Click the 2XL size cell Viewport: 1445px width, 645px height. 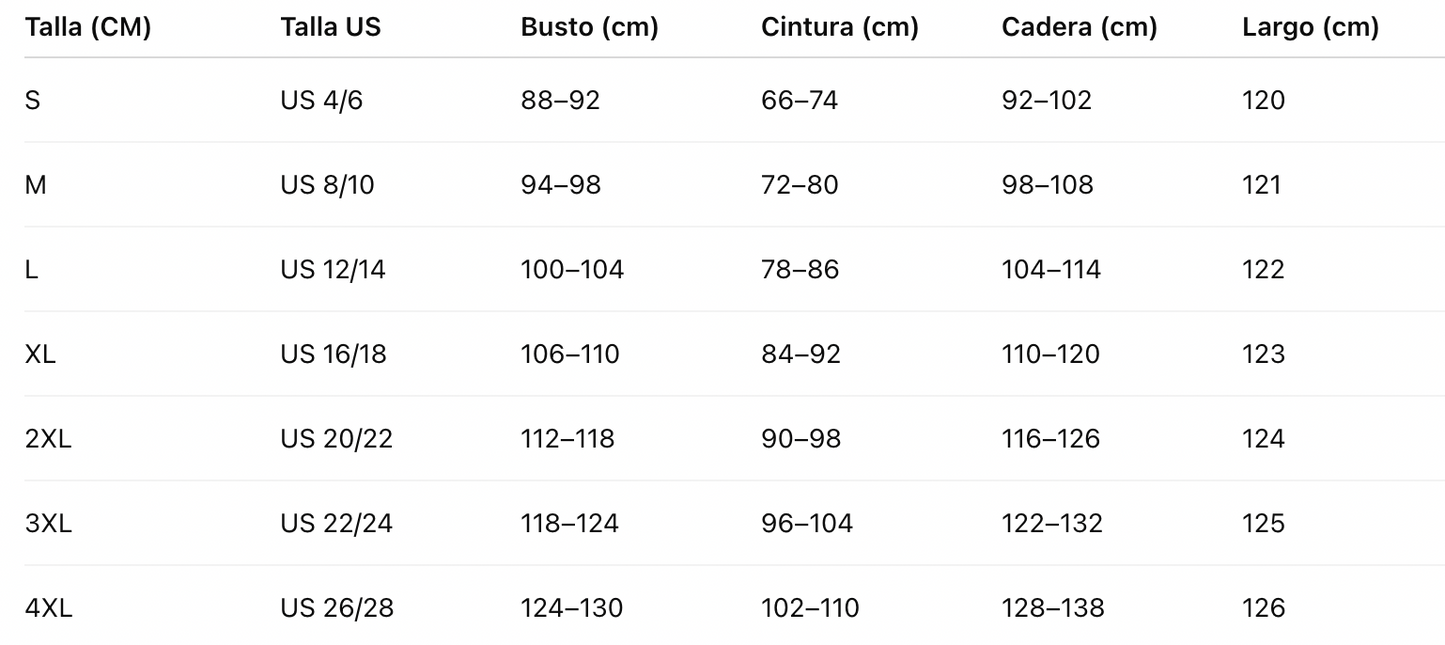click(48, 439)
